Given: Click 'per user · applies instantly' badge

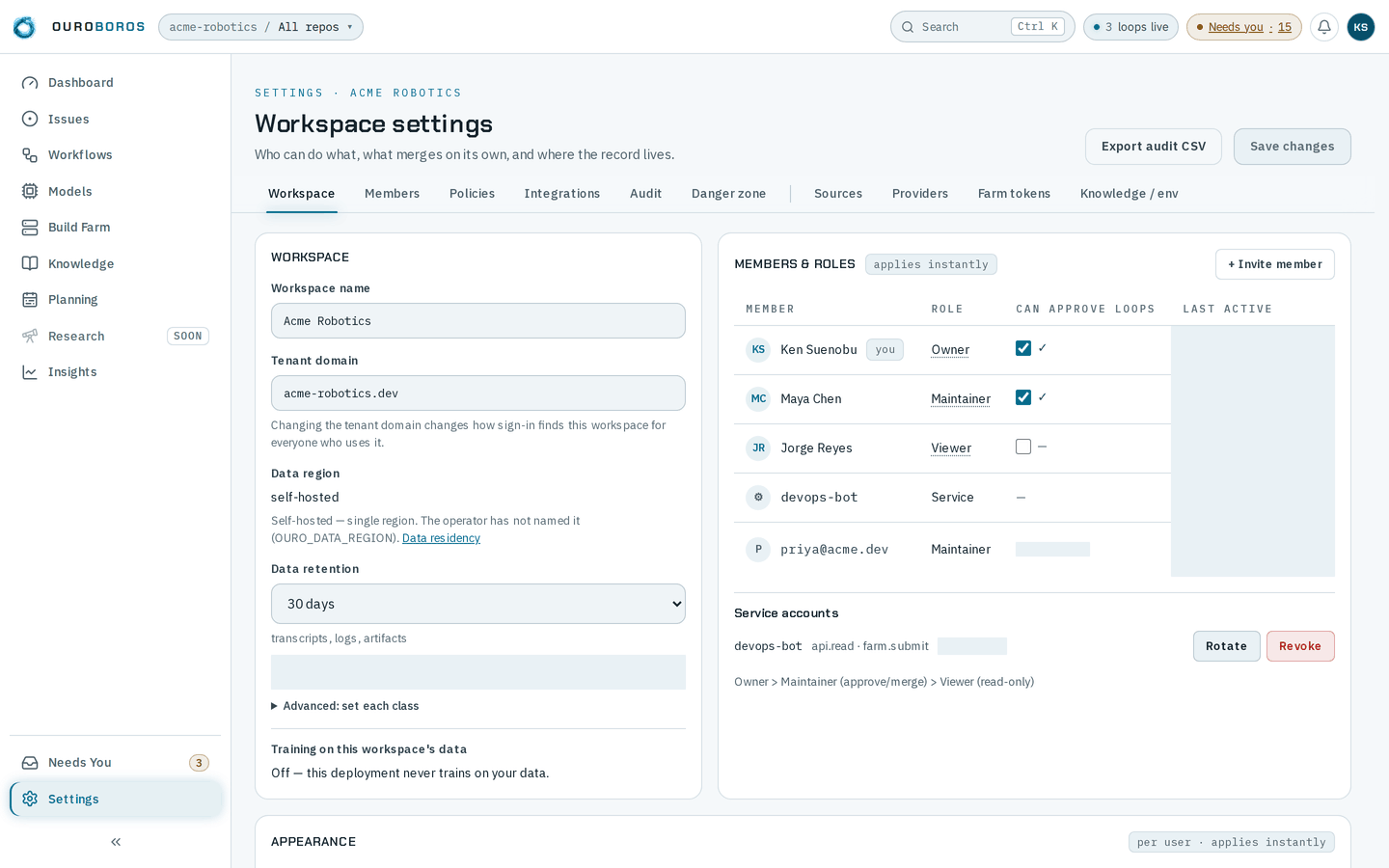Looking at the screenshot, I should 1232,842.
